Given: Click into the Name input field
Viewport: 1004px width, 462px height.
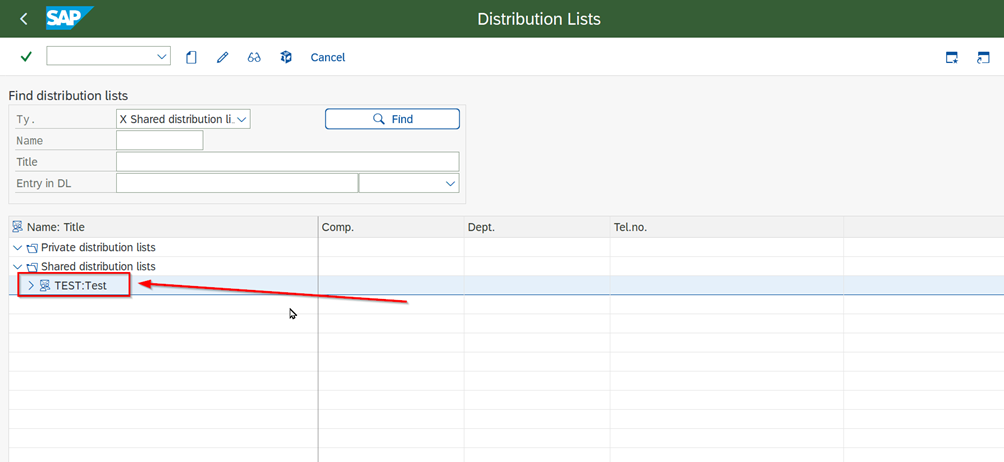Looking at the screenshot, I should pos(159,141).
